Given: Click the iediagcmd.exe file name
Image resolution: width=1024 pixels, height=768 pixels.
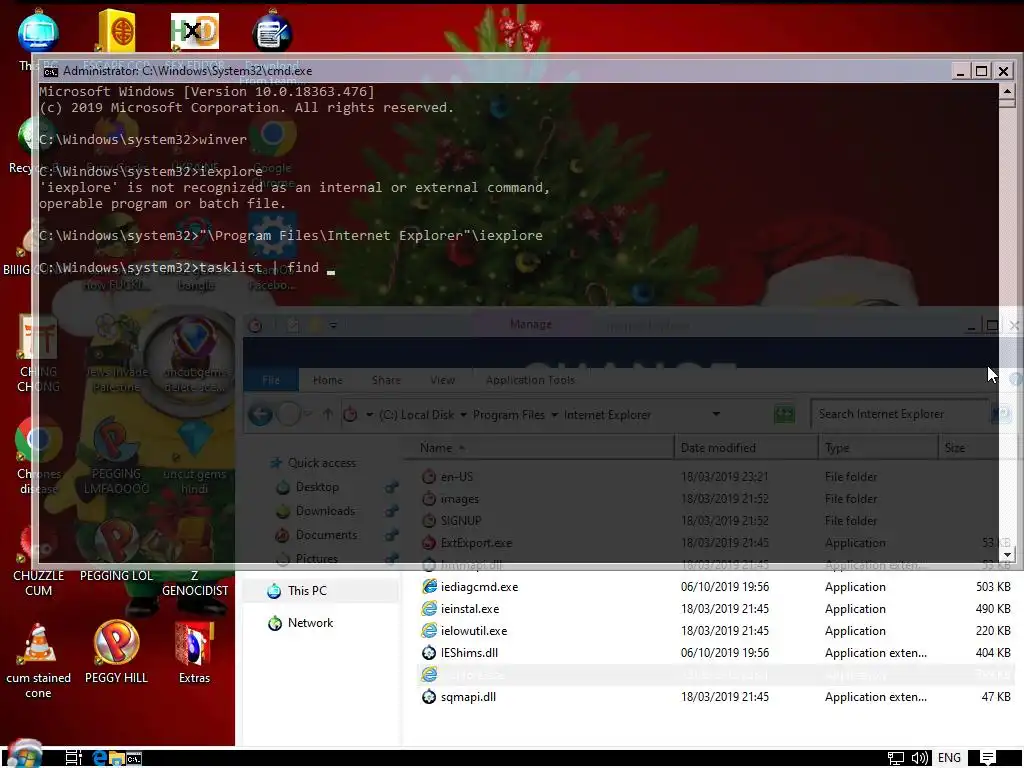Looking at the screenshot, I should [x=479, y=587].
